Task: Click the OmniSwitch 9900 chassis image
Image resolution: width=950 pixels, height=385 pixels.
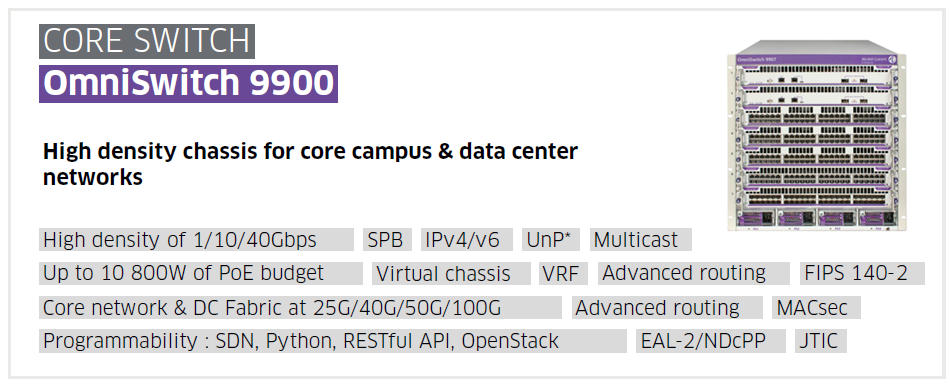Action: point(817,136)
